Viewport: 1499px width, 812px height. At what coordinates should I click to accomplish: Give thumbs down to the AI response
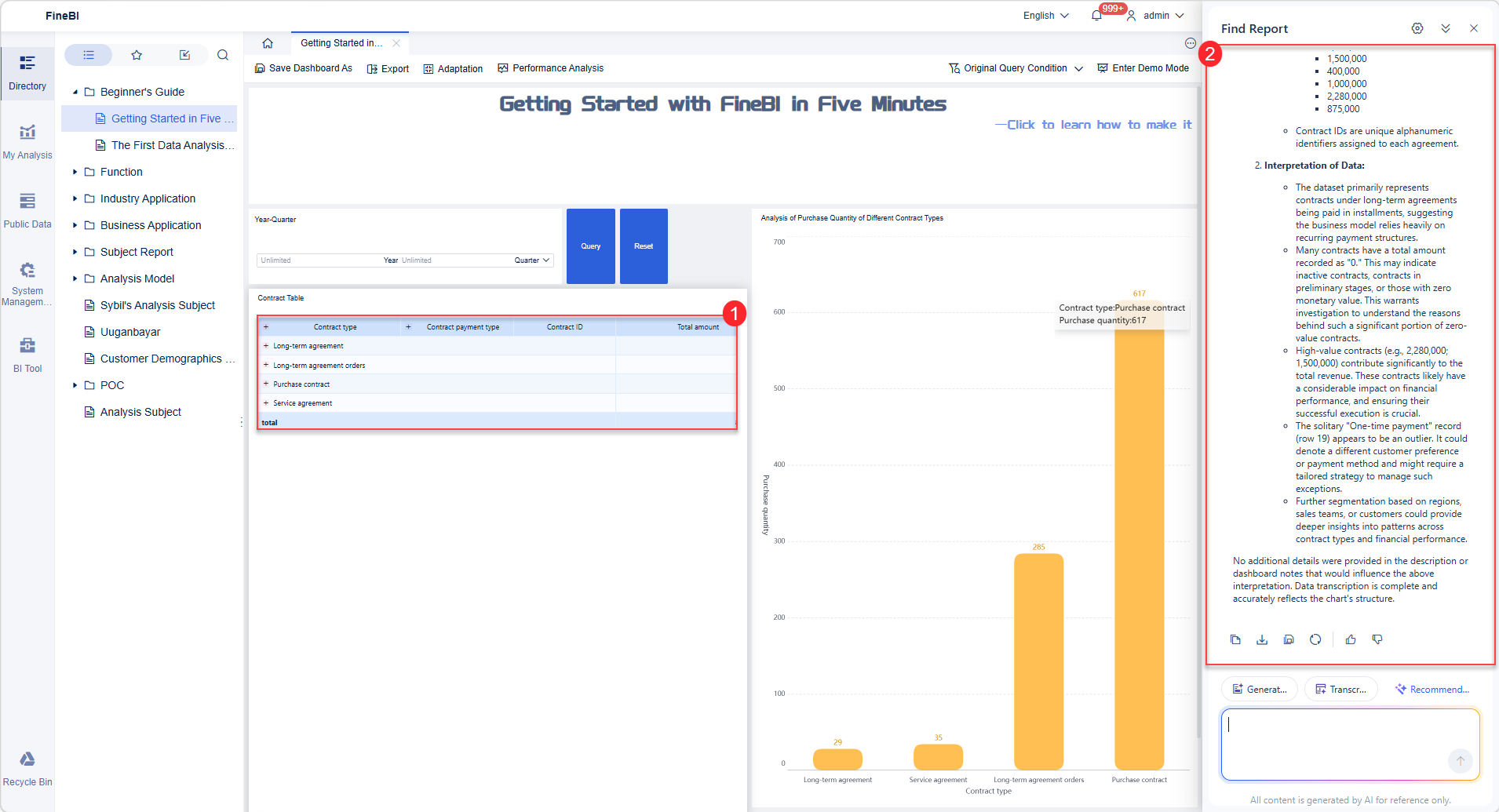coord(1377,639)
